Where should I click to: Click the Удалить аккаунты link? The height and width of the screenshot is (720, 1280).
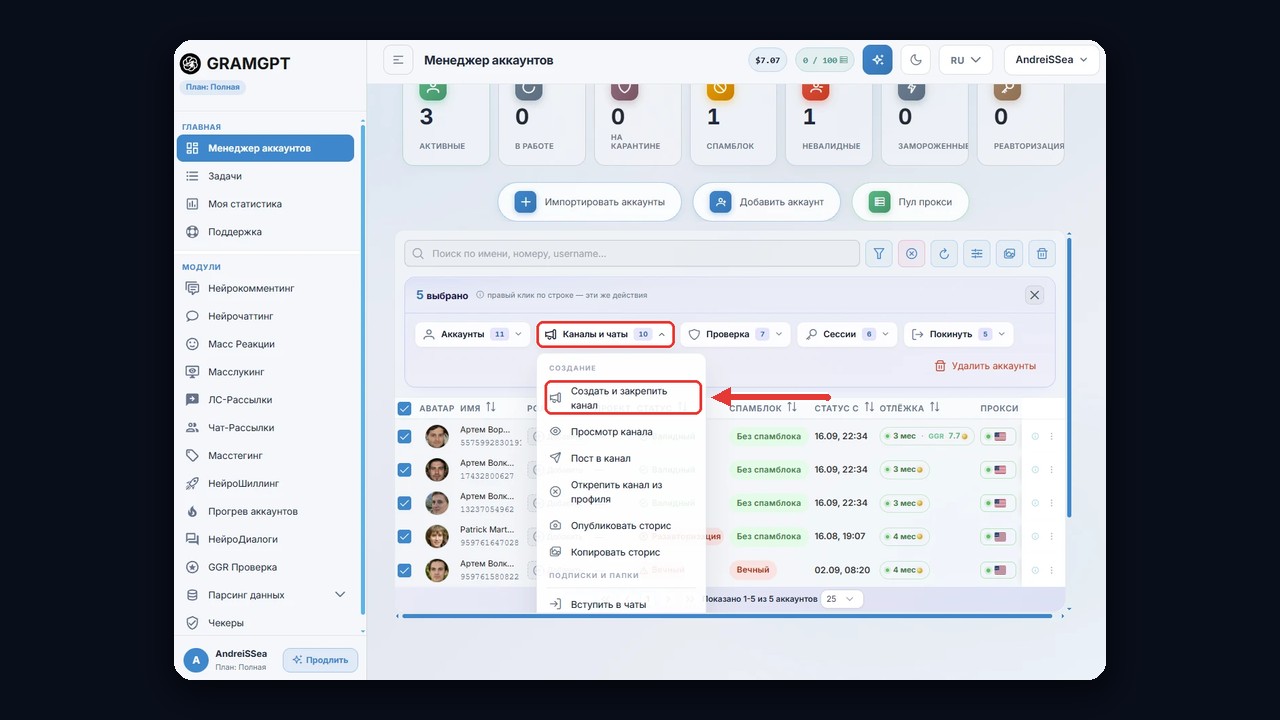point(985,366)
